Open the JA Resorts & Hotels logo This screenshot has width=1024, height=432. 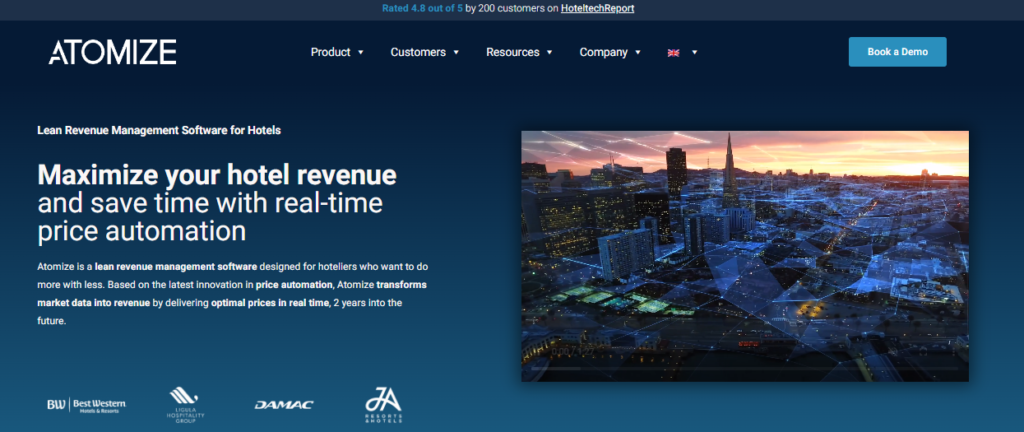tap(383, 405)
